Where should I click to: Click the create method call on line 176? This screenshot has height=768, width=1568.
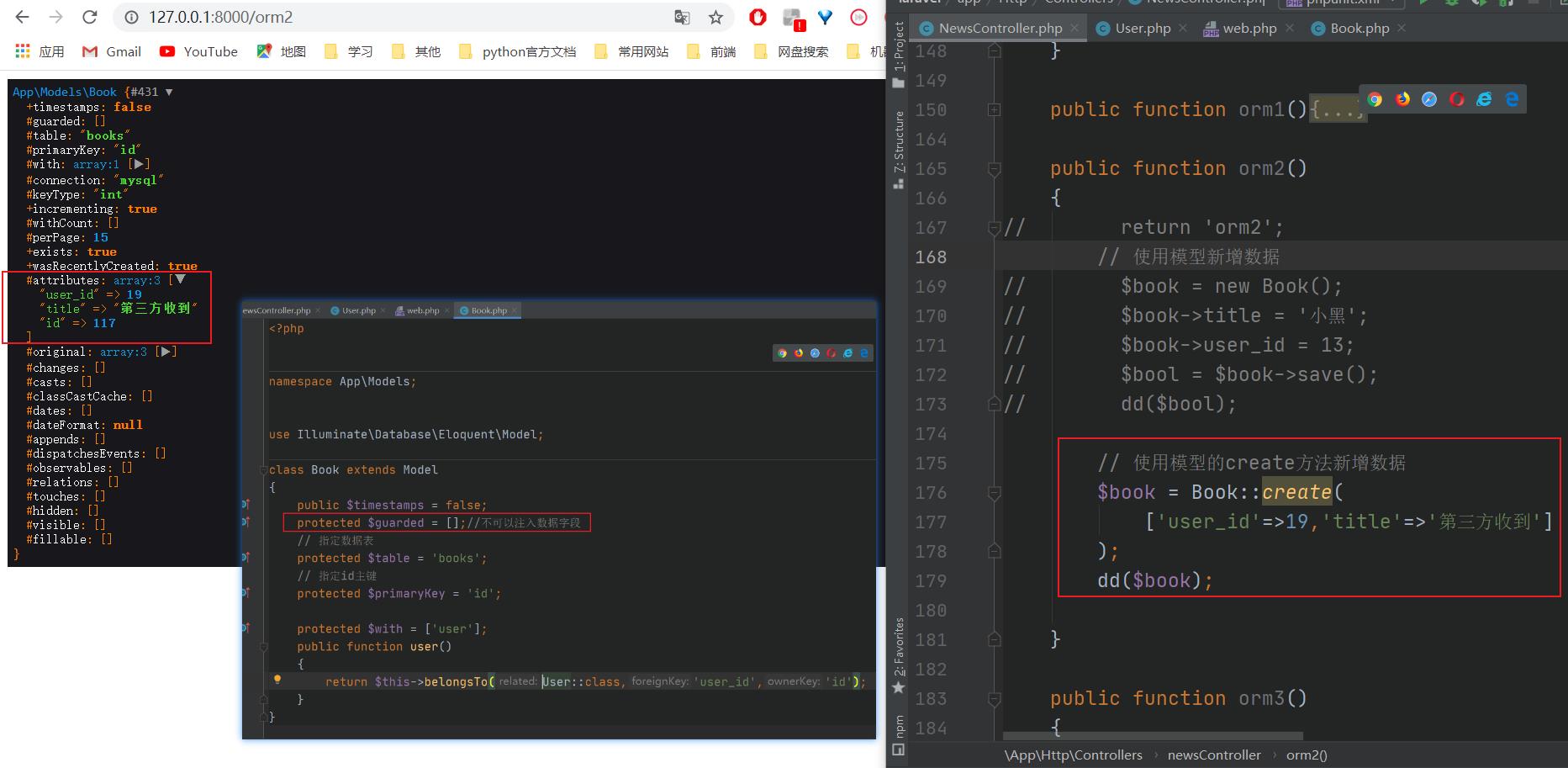click(x=1297, y=492)
